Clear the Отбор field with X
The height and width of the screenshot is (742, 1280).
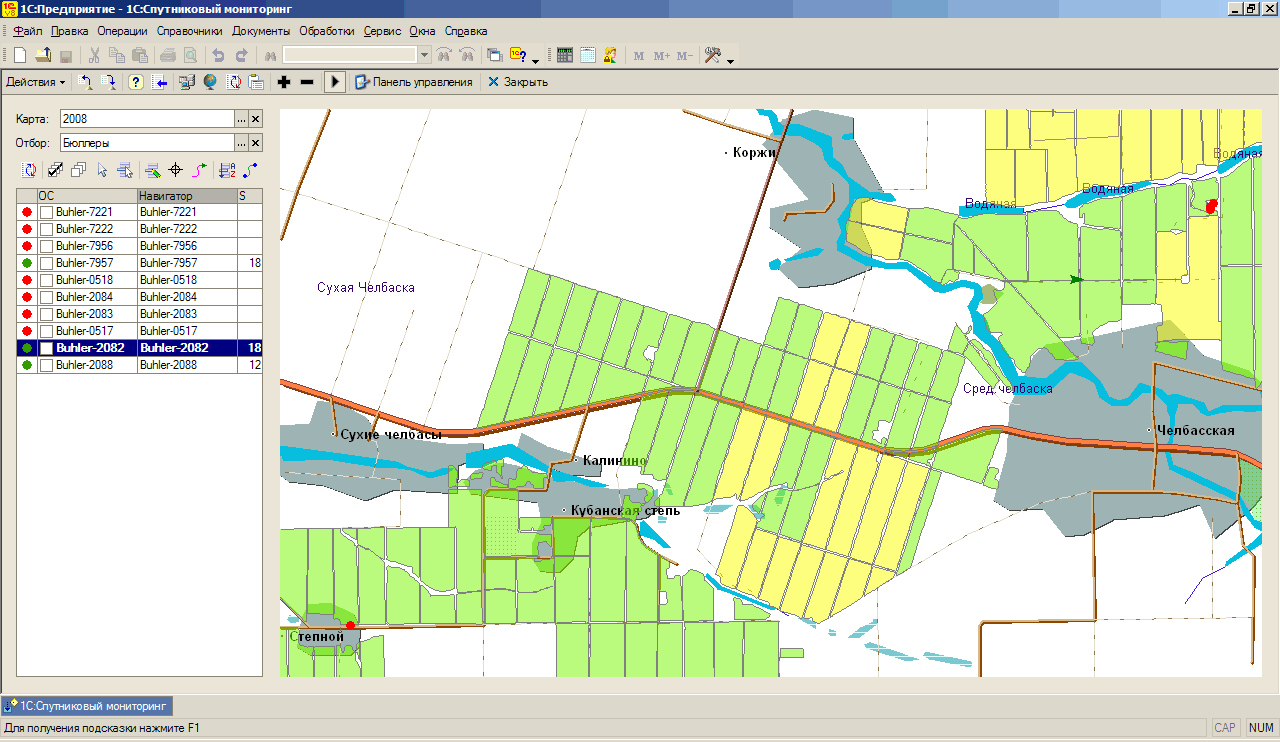point(255,142)
